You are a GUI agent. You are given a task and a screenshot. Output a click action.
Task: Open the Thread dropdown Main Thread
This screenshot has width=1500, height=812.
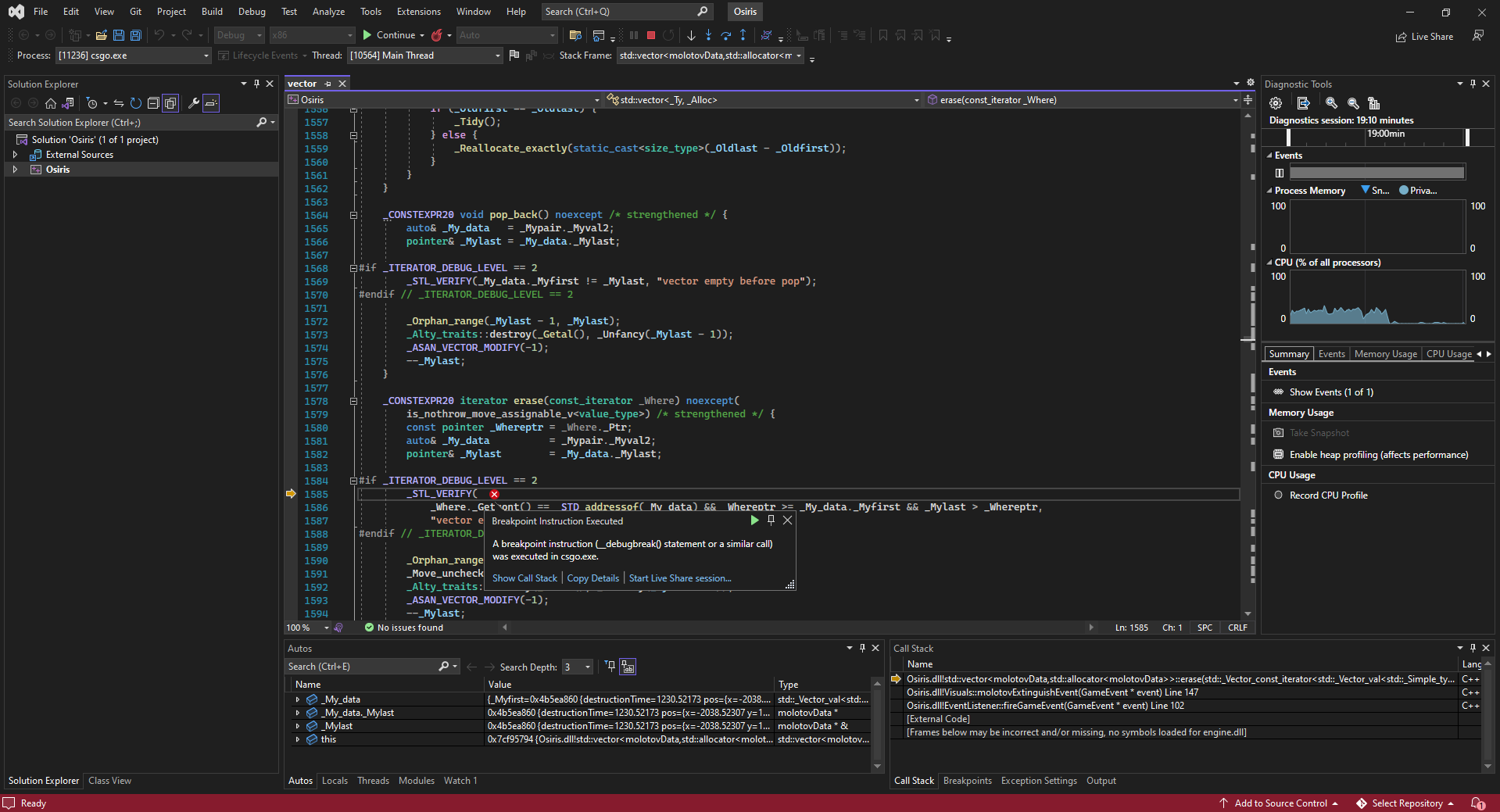click(424, 55)
